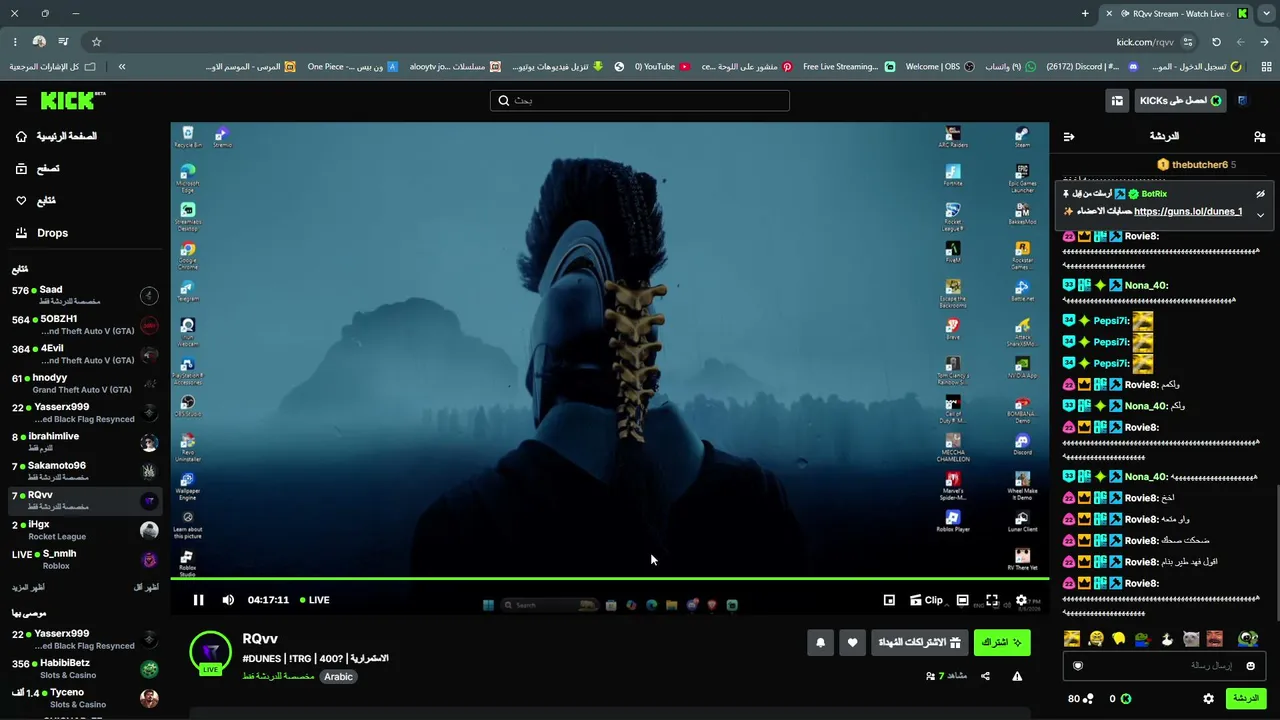Open RQvv channel avatar below the video
The image size is (1280, 720).
(210, 651)
